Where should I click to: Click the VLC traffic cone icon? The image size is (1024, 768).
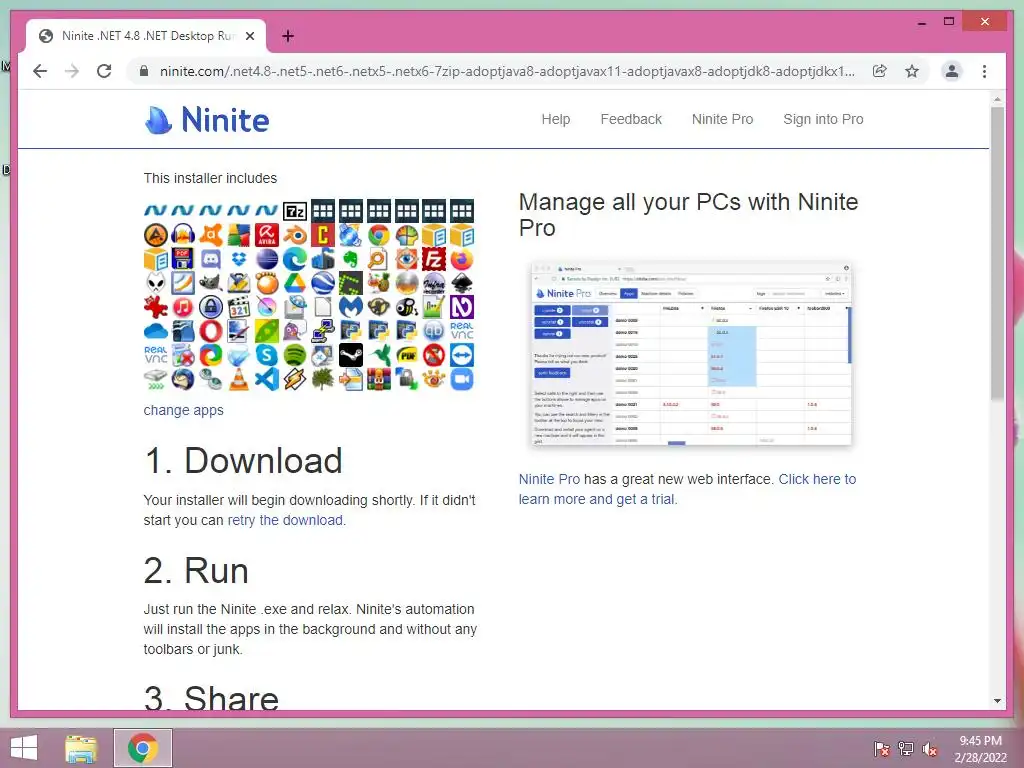[239, 379]
